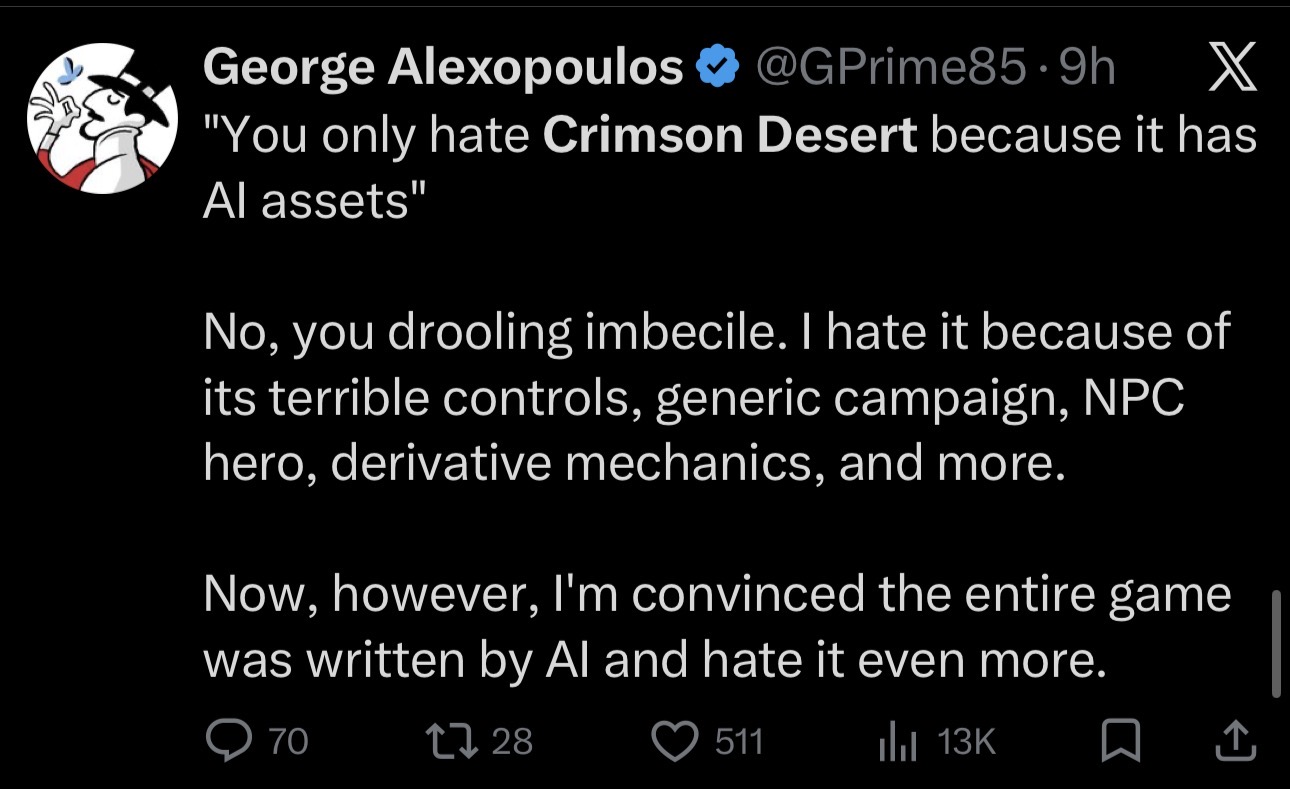The image size is (1290, 789).
Task: Click the reply count of 70
Action: (x=289, y=741)
